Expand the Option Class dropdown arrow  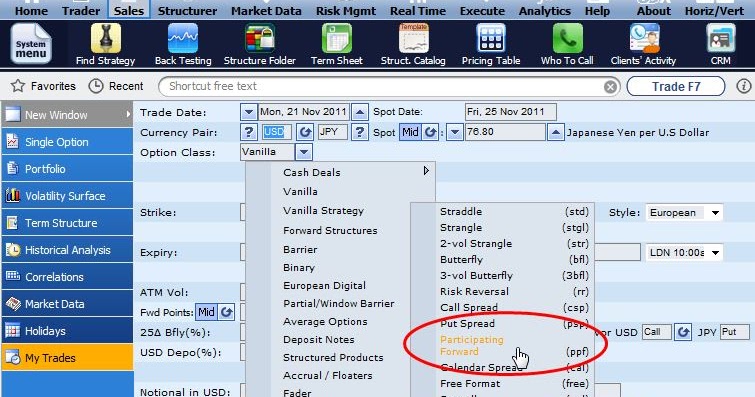click(303, 152)
